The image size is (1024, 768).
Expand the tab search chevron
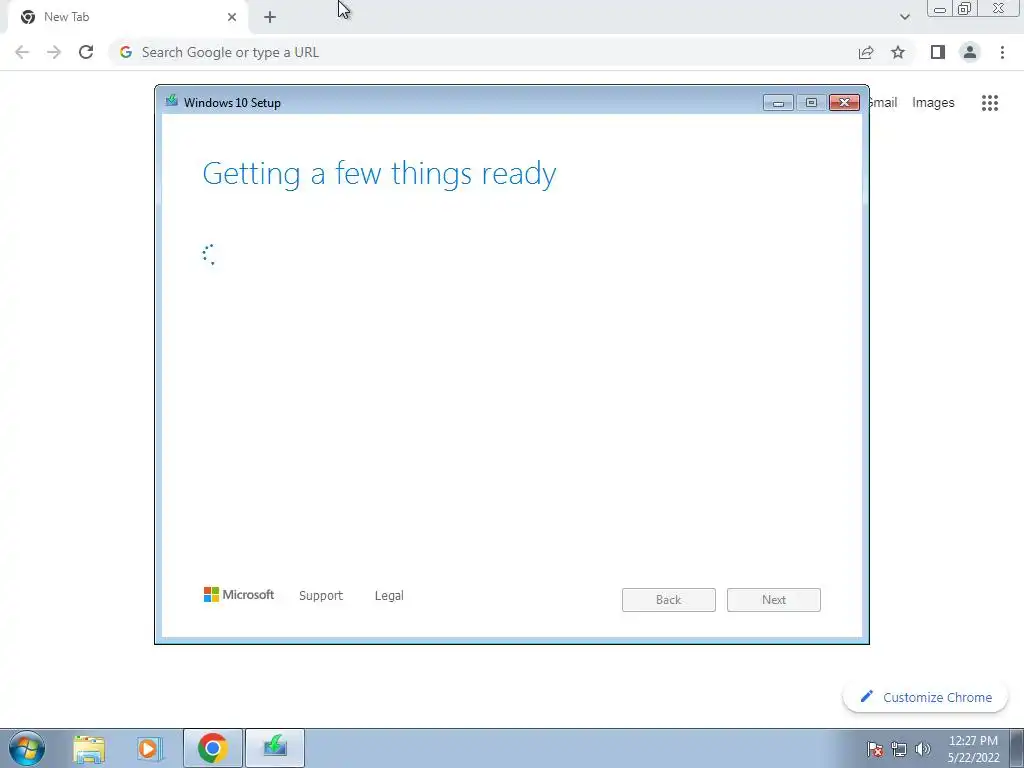tap(904, 17)
